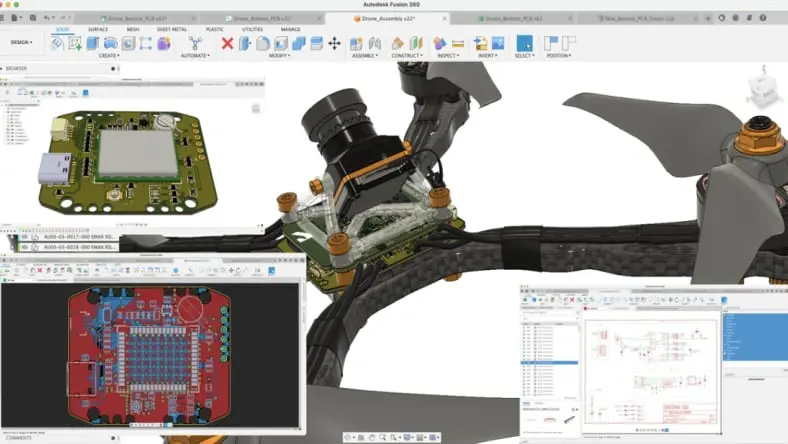Expand the ASSEMBLE menu dropdown
Screen dimensions: 788x444
(365, 55)
